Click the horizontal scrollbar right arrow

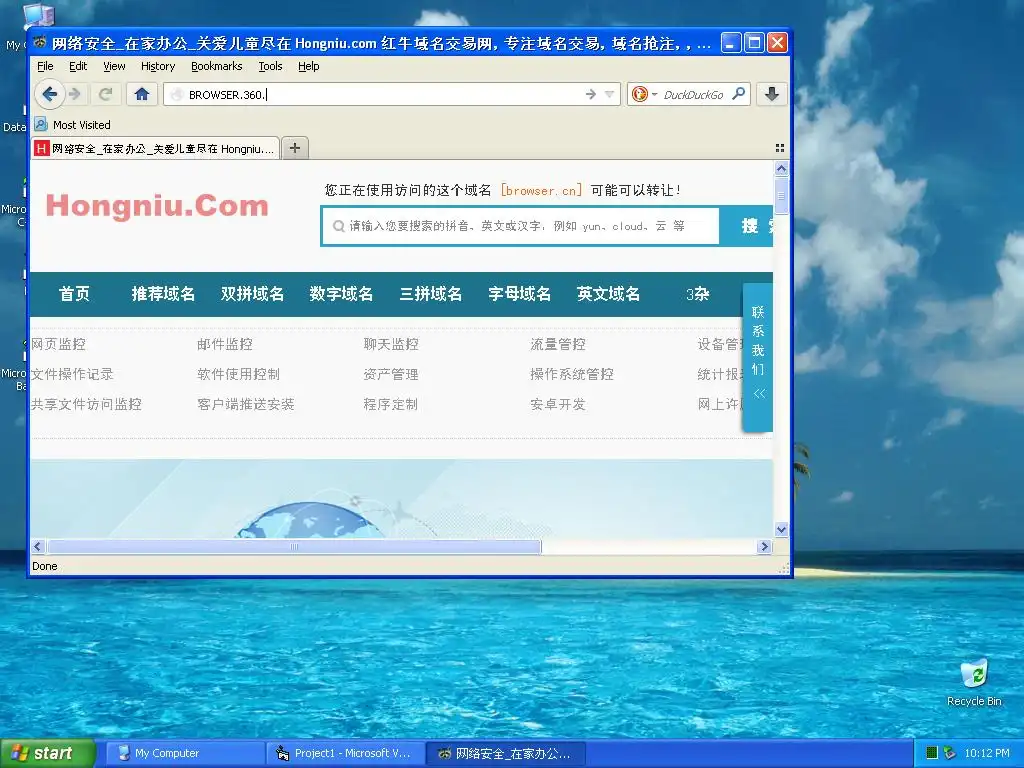coord(764,547)
